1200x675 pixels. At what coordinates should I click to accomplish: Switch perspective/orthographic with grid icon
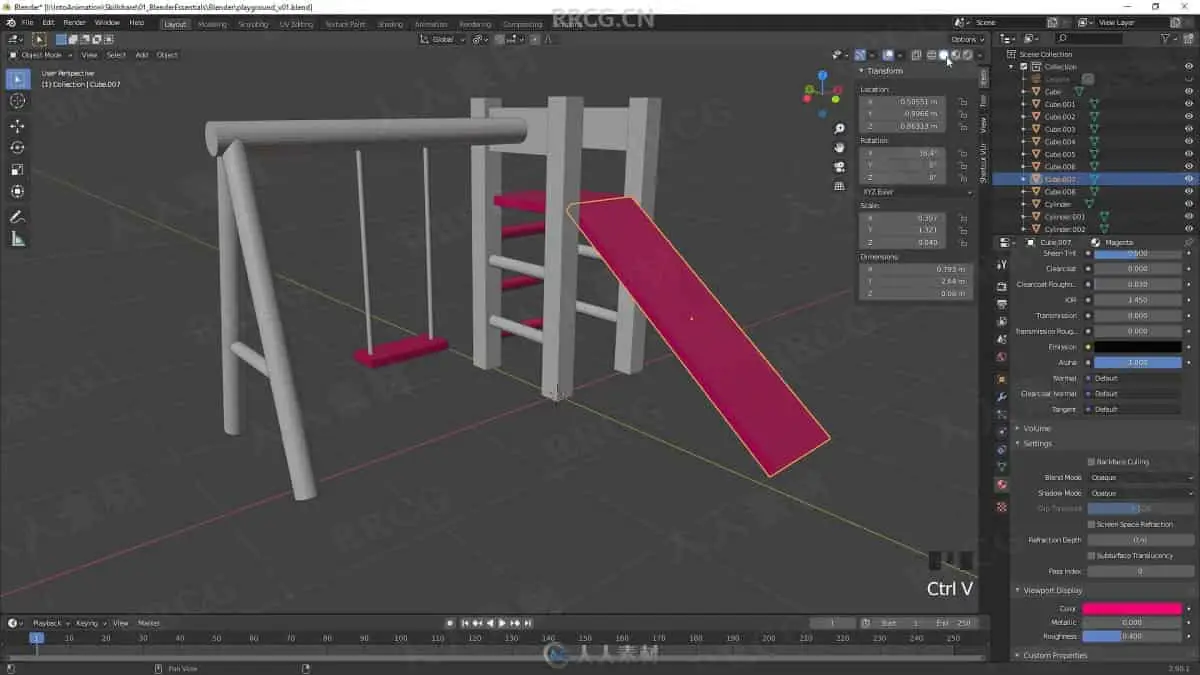[x=839, y=186]
